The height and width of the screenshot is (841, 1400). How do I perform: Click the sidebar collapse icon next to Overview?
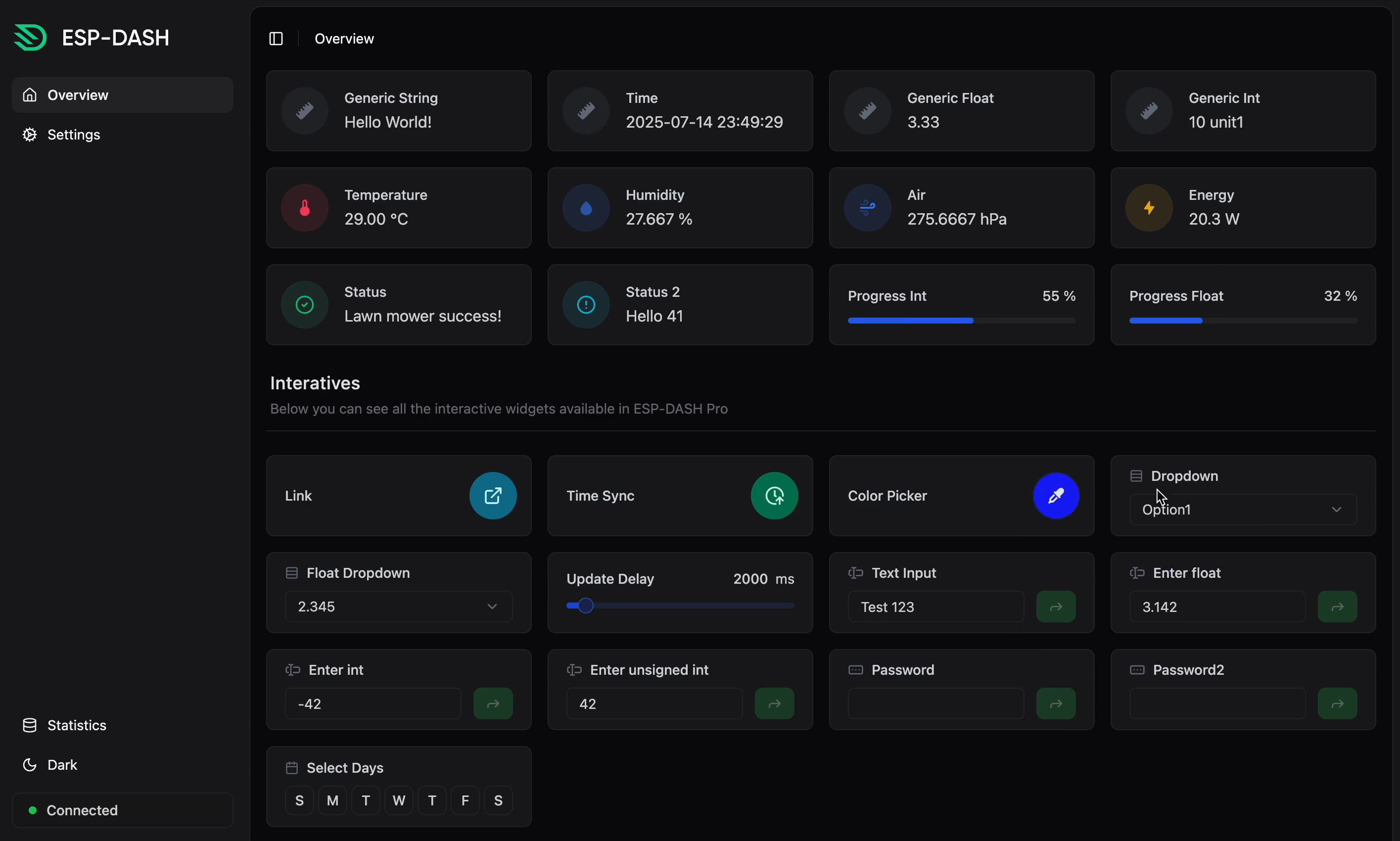click(x=276, y=39)
